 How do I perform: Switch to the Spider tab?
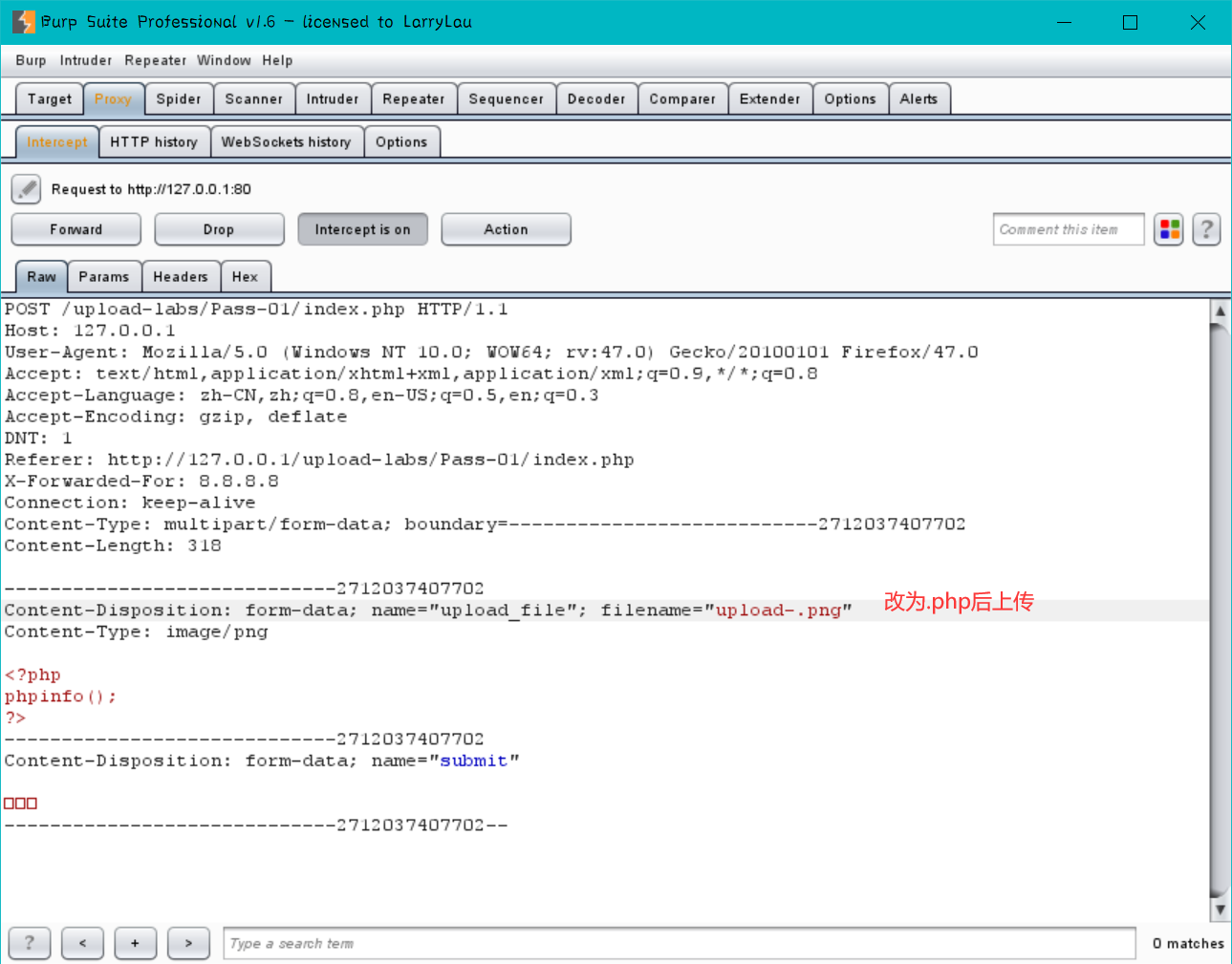179,99
